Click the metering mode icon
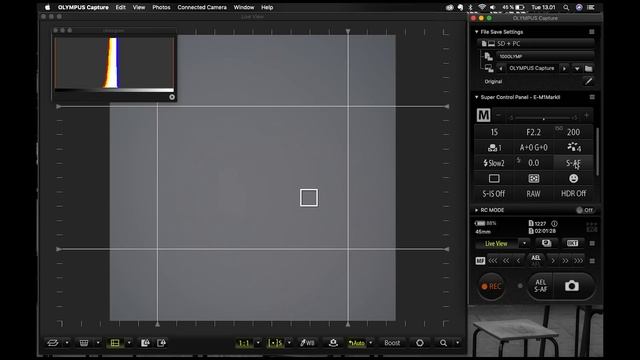 (533, 178)
